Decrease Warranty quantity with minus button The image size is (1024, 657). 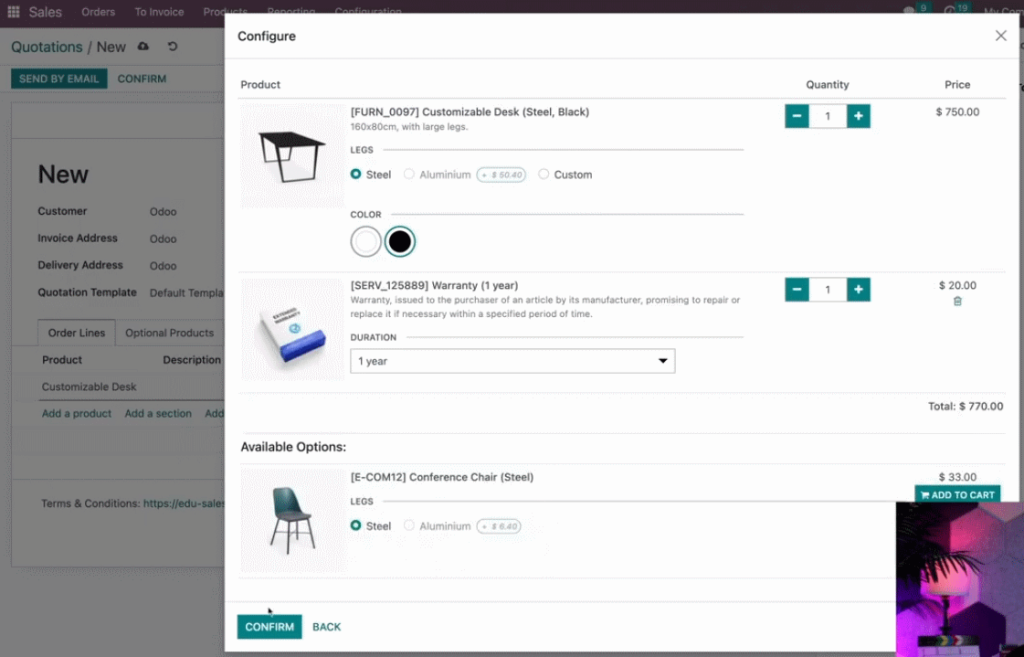pos(797,289)
